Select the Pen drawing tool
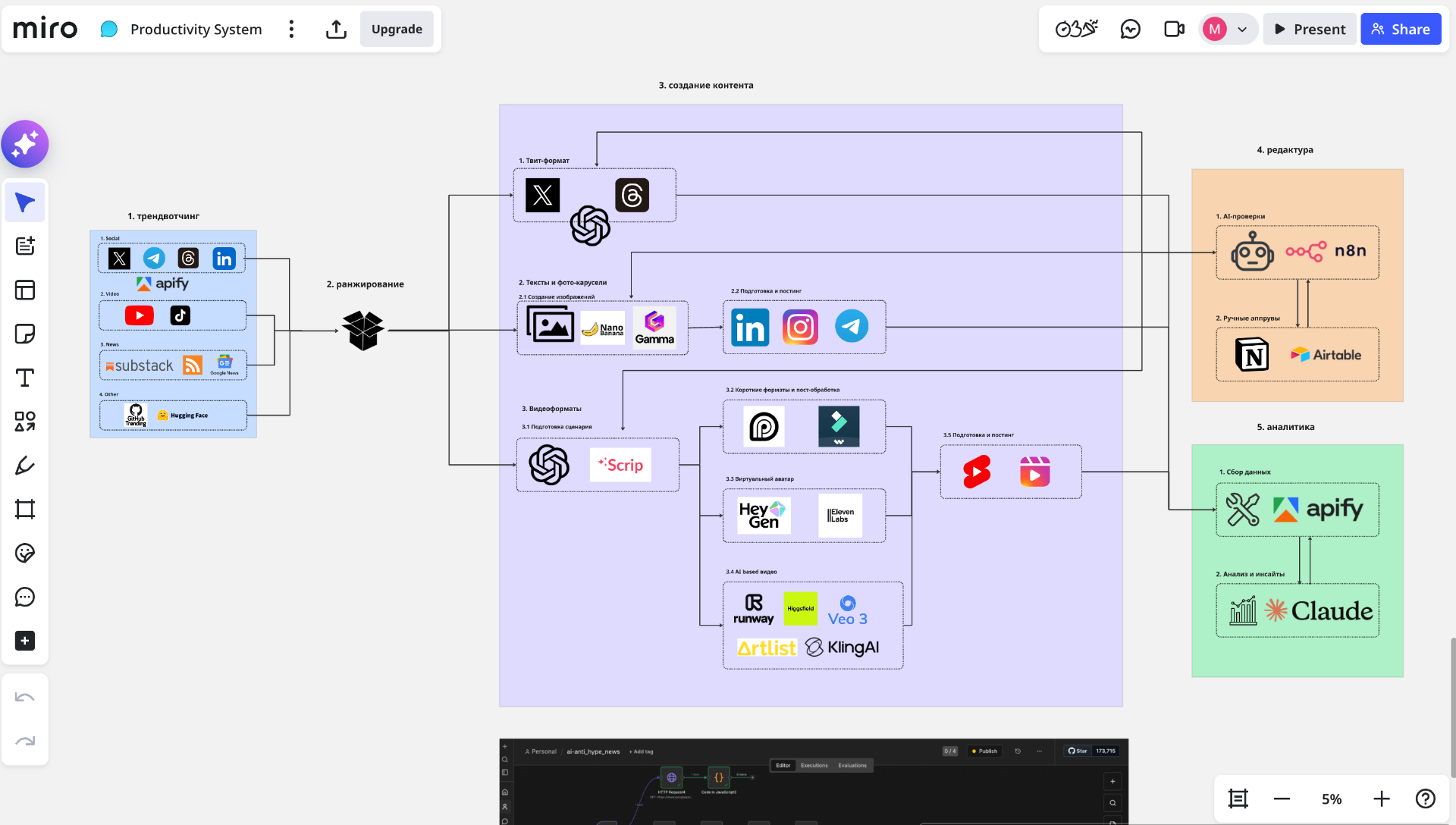Image resolution: width=1456 pixels, height=825 pixels. tap(25, 466)
